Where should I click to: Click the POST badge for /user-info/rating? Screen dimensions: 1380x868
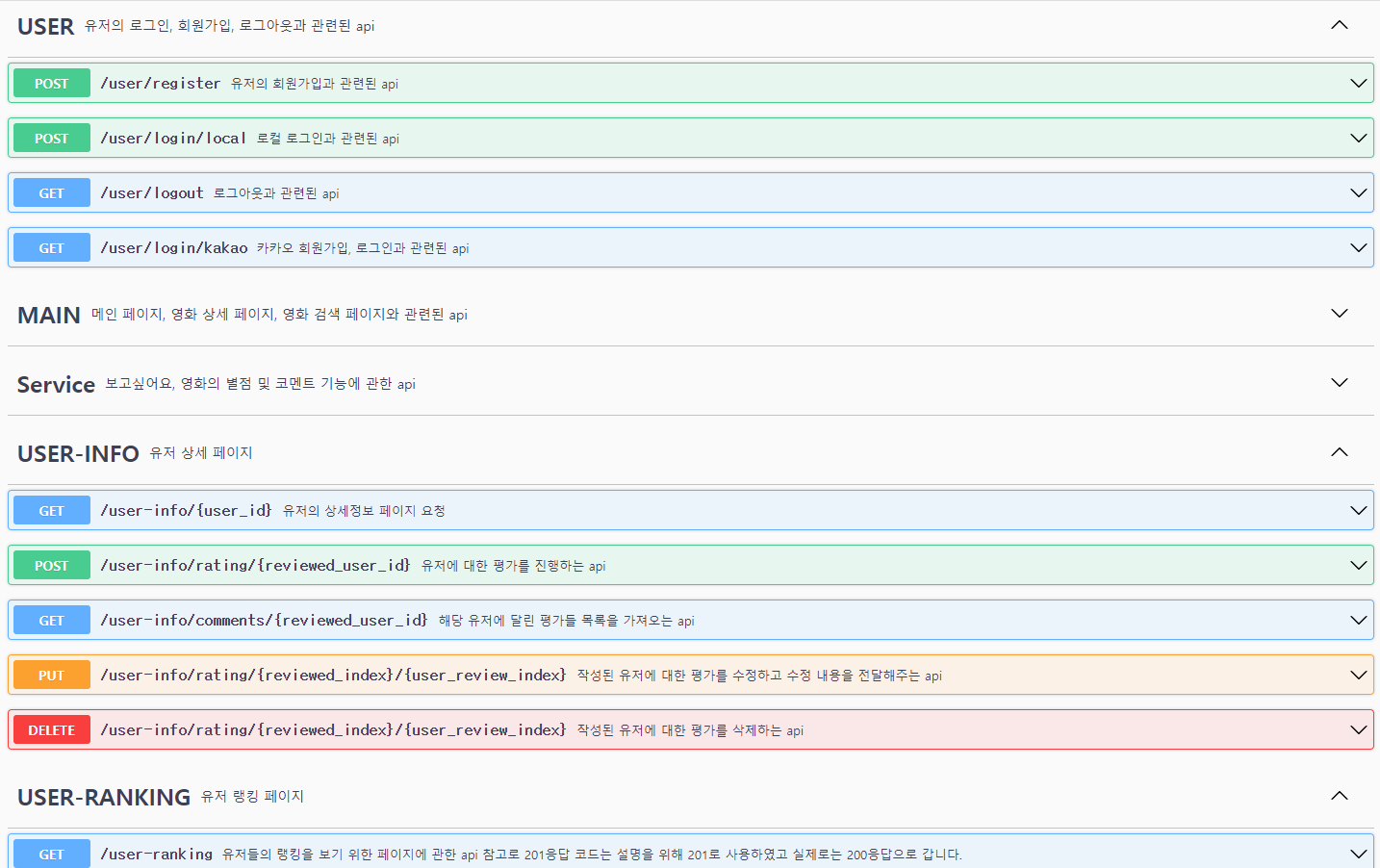pyautogui.click(x=52, y=566)
